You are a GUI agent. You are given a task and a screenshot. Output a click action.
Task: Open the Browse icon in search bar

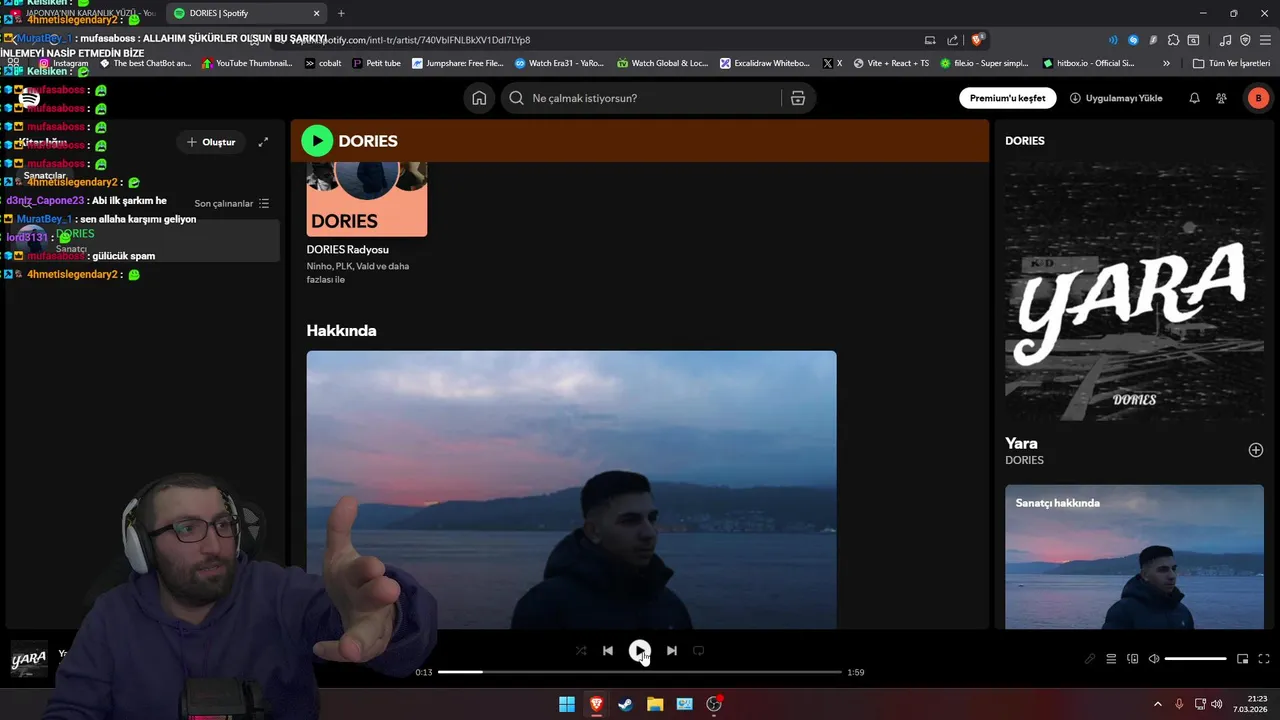click(x=797, y=98)
